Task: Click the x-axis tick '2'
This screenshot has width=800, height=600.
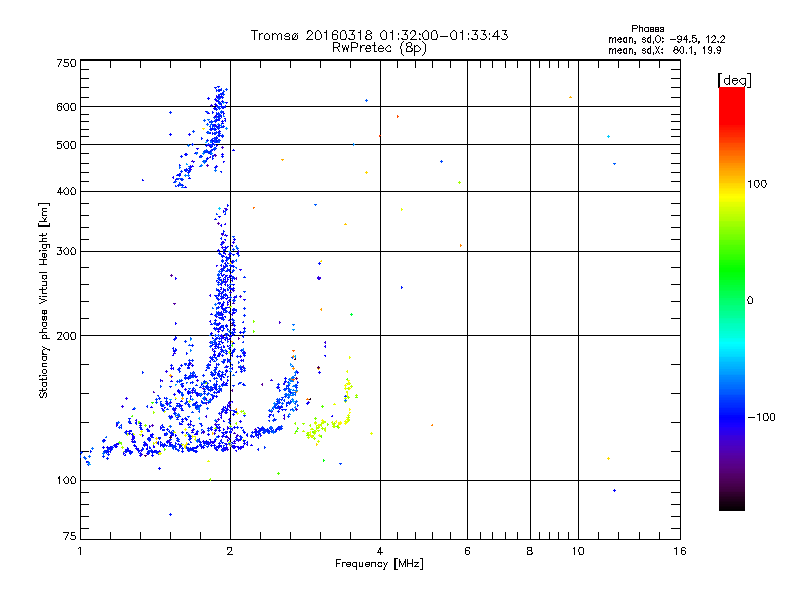Action: coord(230,551)
